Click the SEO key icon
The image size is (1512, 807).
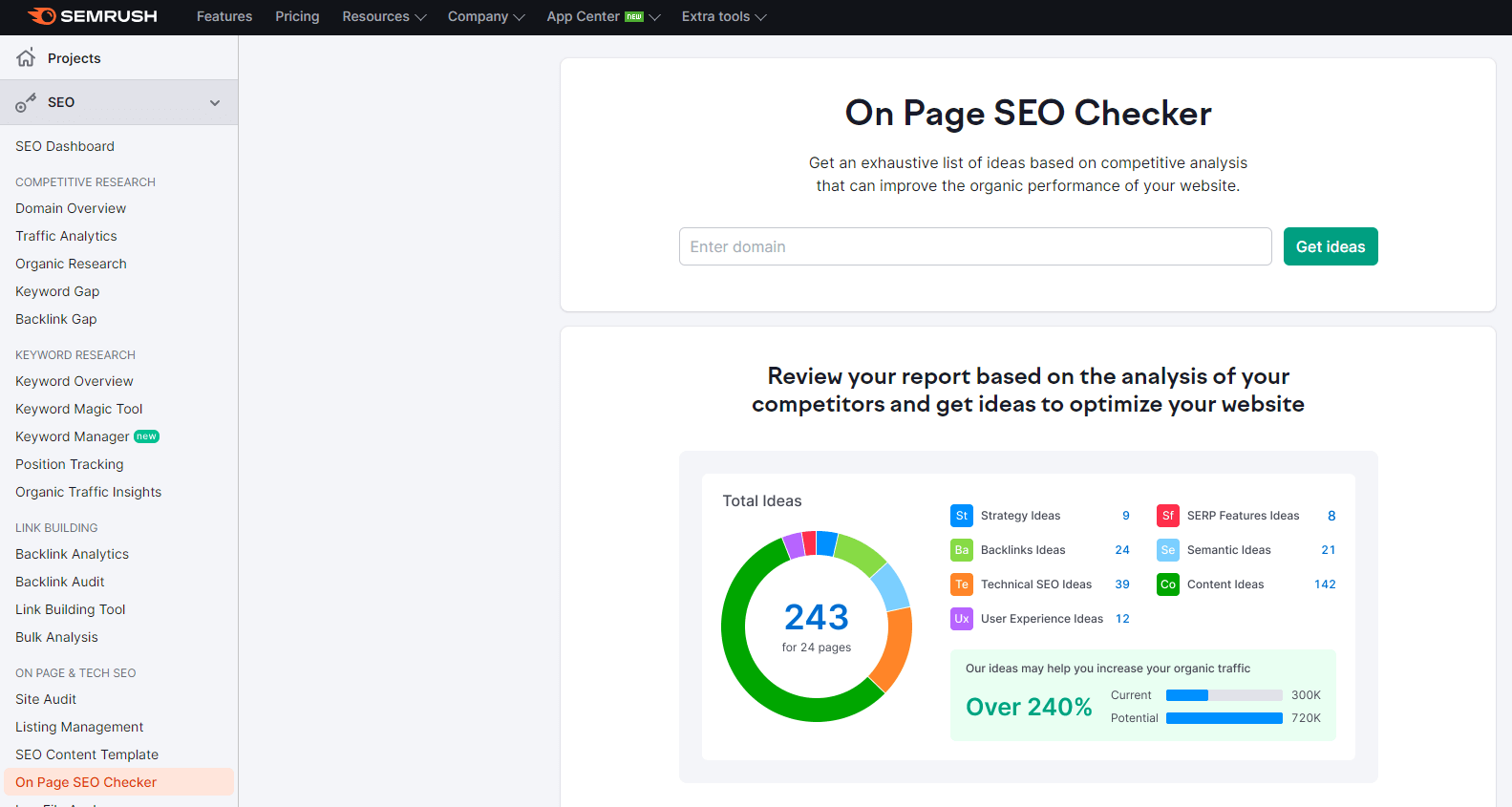click(x=26, y=102)
